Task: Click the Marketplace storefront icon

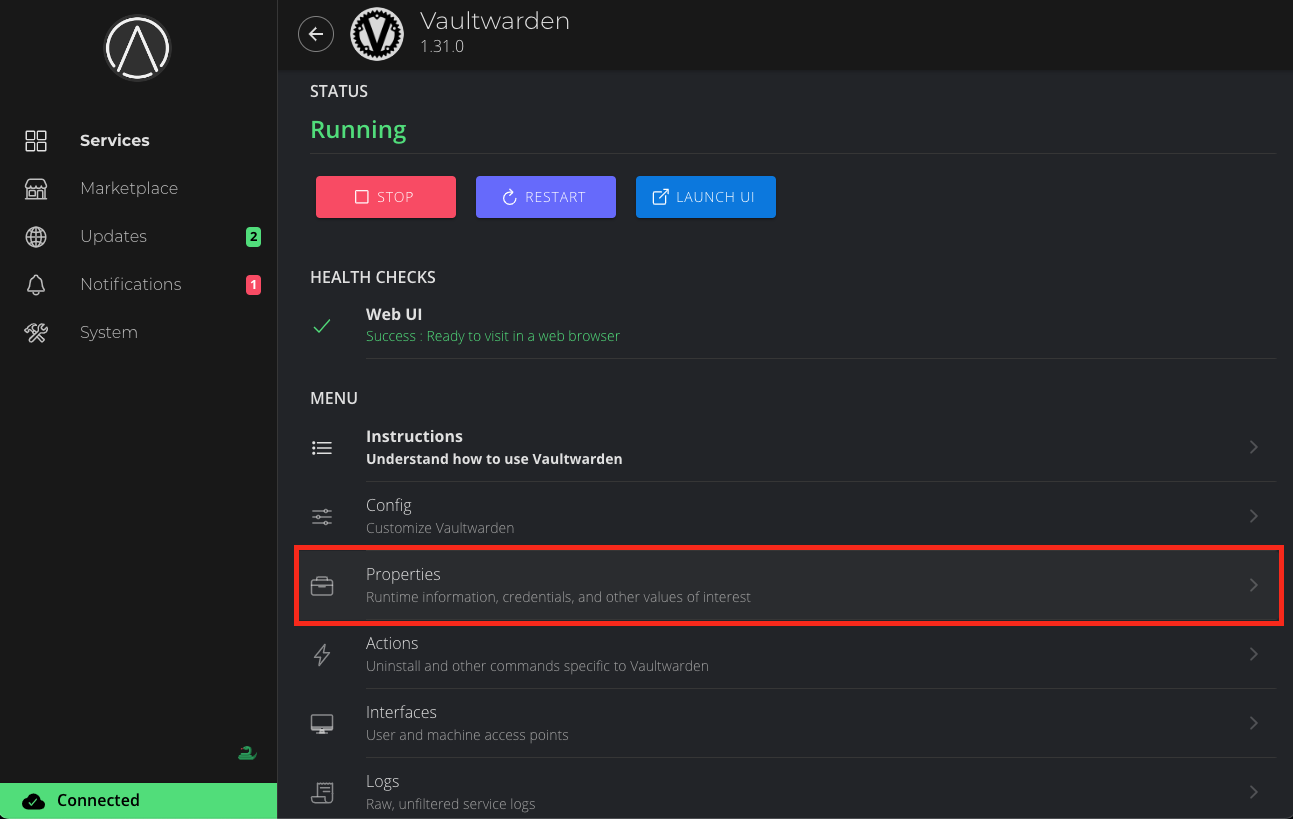Action: [36, 189]
